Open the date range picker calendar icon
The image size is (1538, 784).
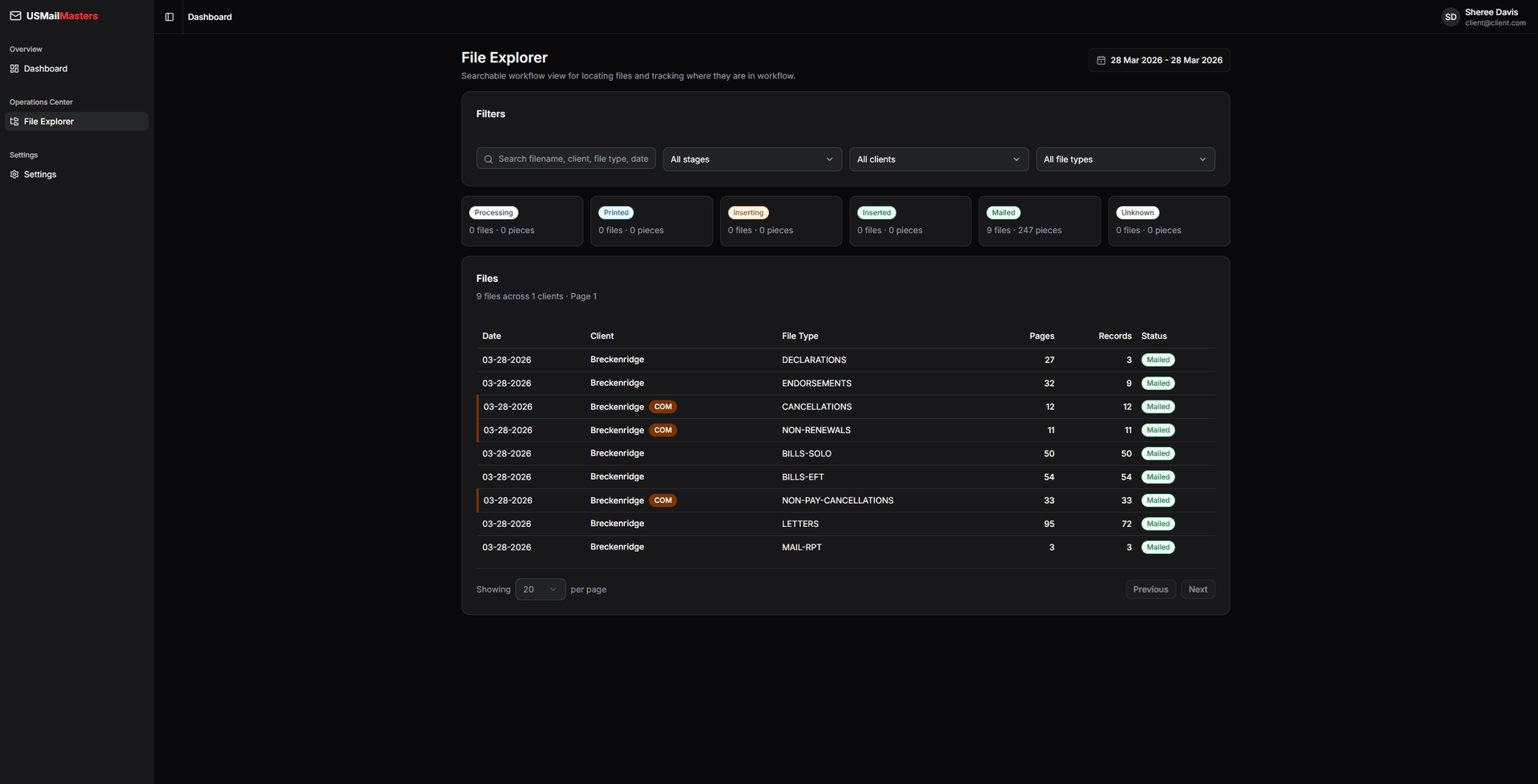pyautogui.click(x=1101, y=59)
